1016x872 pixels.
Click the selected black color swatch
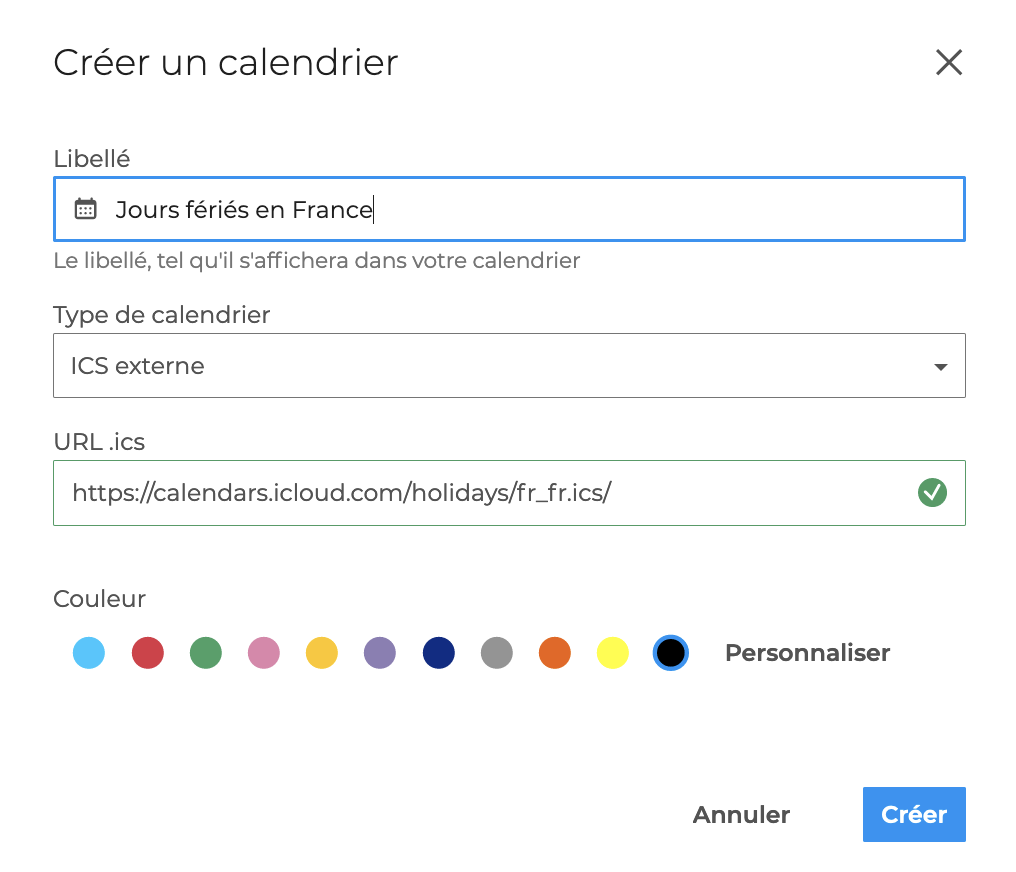[670, 653]
